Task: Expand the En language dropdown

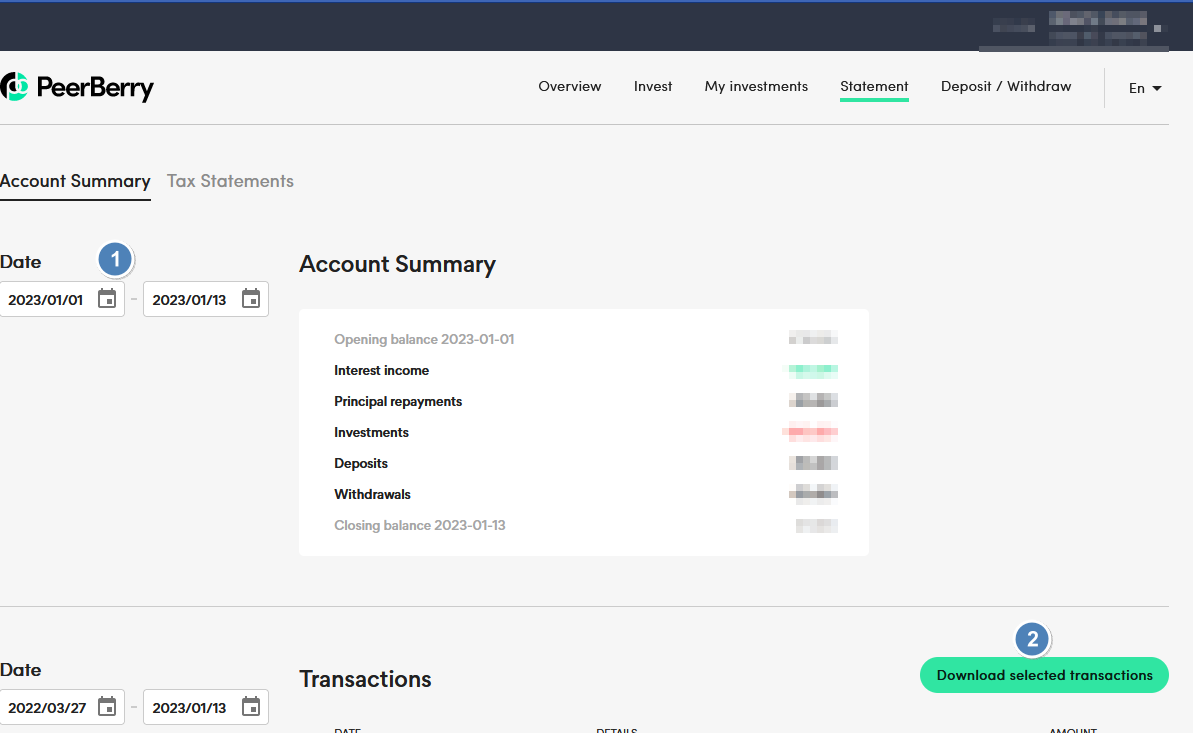Action: pyautogui.click(x=1145, y=88)
